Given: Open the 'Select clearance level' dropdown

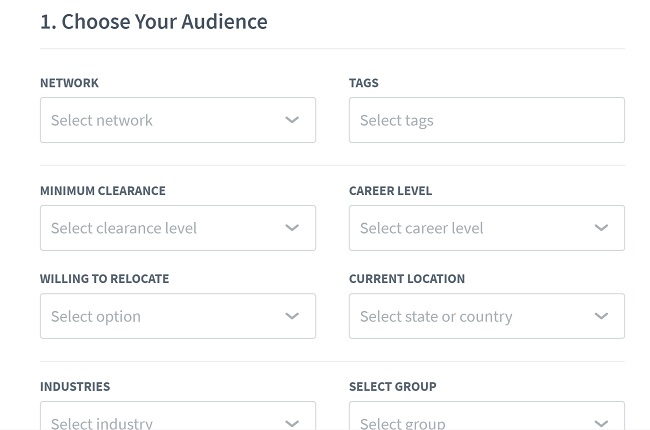Looking at the screenshot, I should pyautogui.click(x=178, y=228).
